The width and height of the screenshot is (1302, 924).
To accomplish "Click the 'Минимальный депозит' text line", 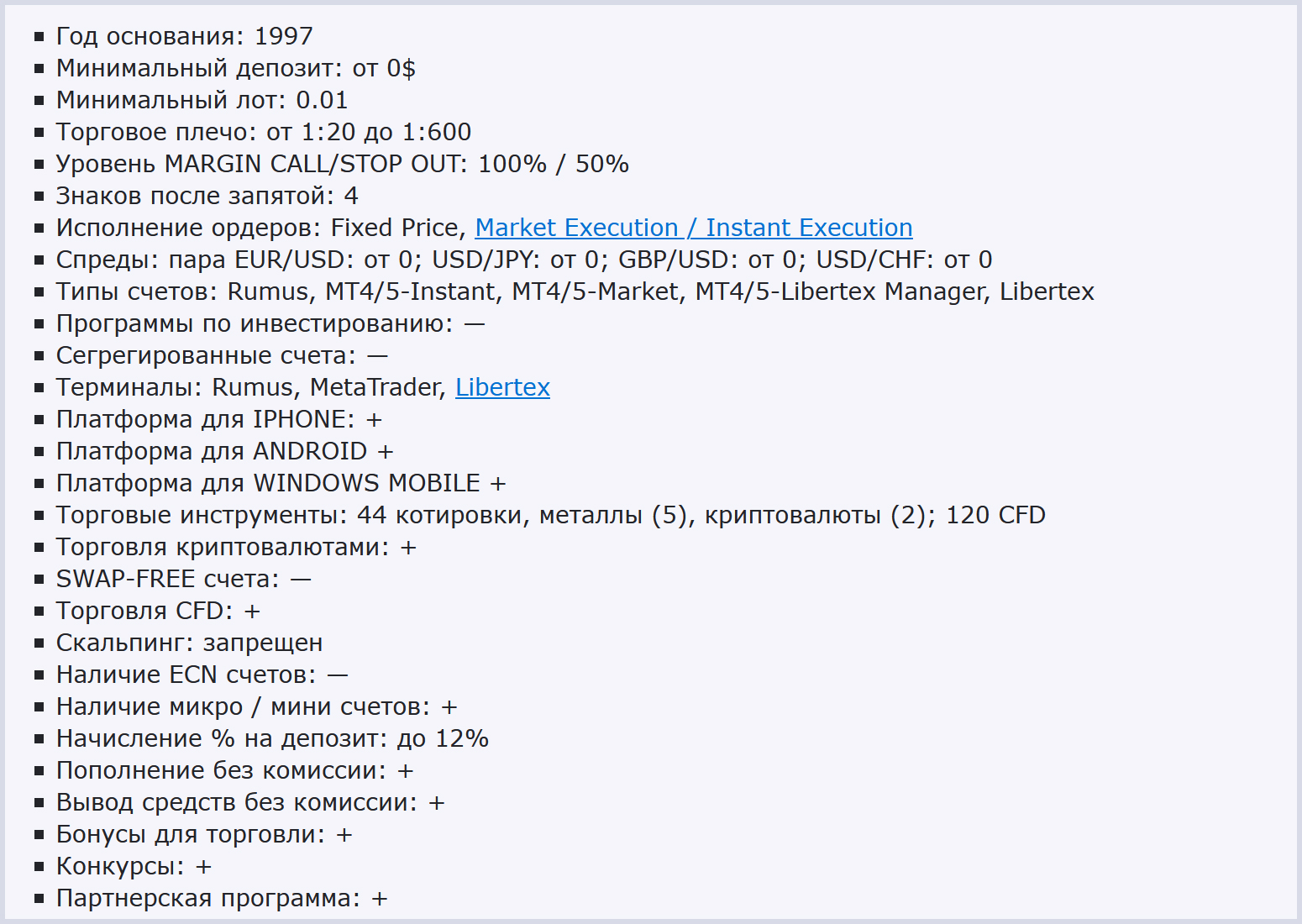I will 235,68.
